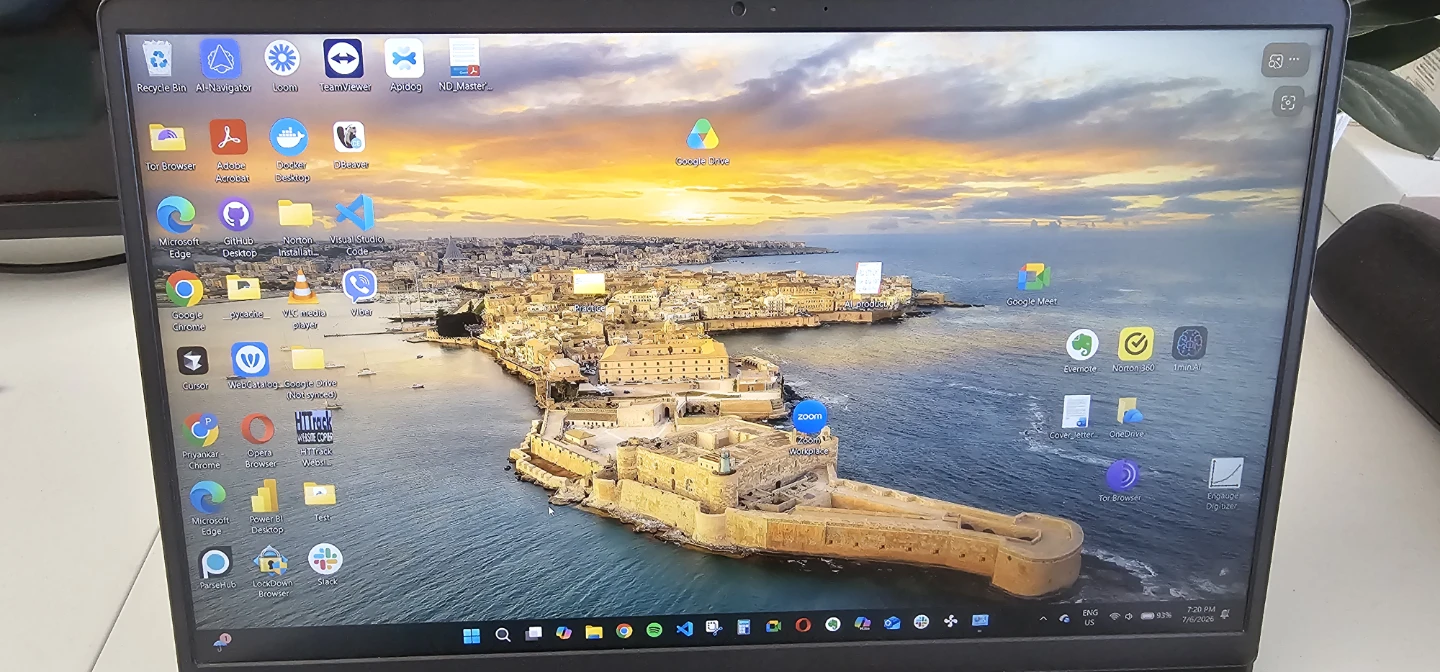Select the Evernote desktop icon

pos(1081,351)
